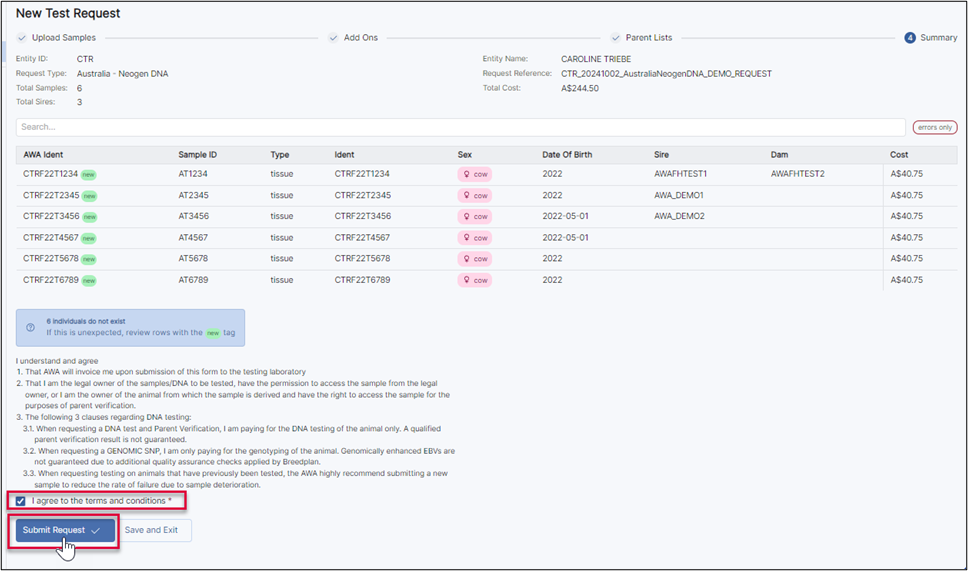Click the new tag on CTRF22T1234
Screen dimensions: 968x571
pos(89,175)
